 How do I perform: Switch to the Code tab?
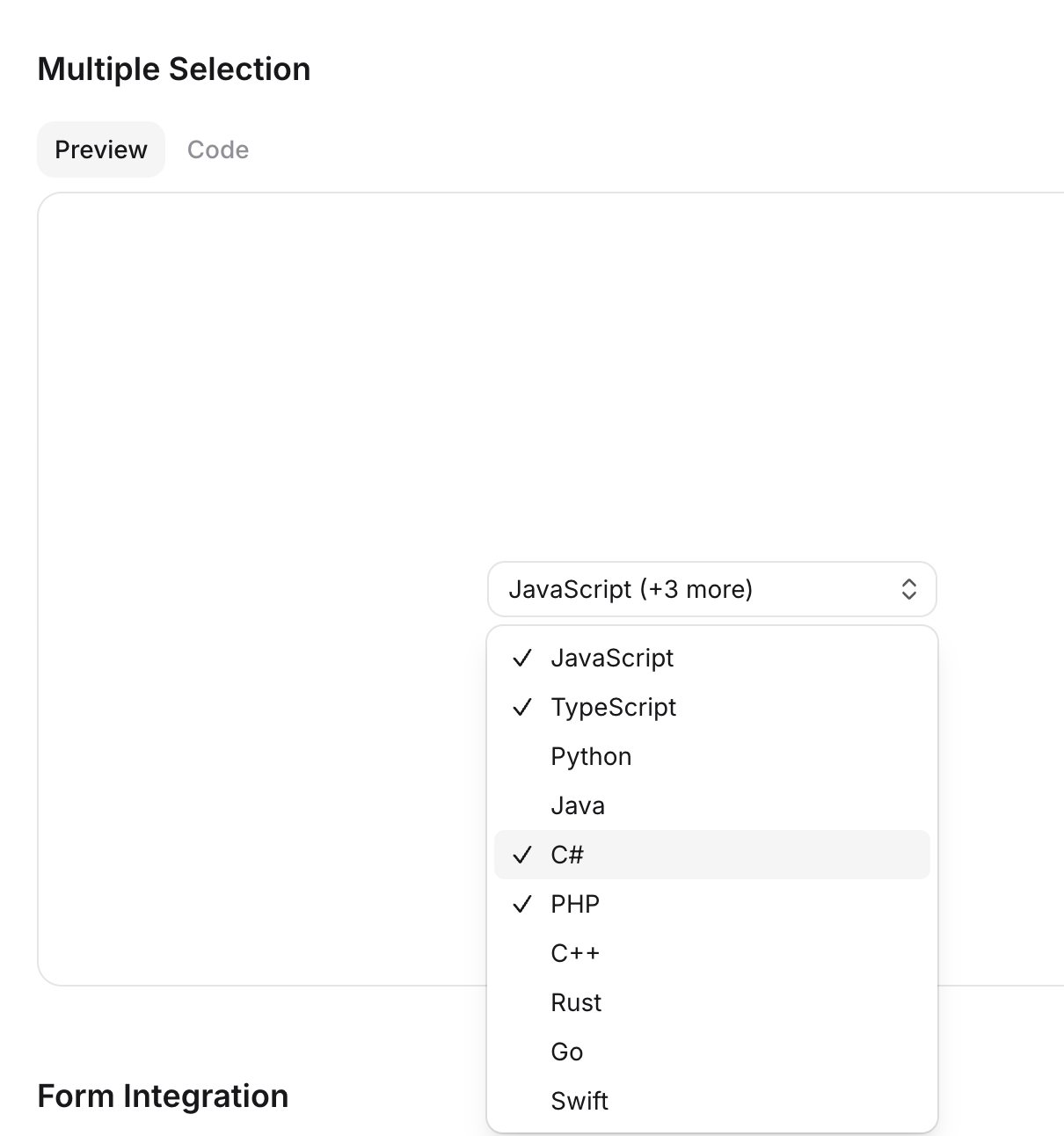coord(218,149)
